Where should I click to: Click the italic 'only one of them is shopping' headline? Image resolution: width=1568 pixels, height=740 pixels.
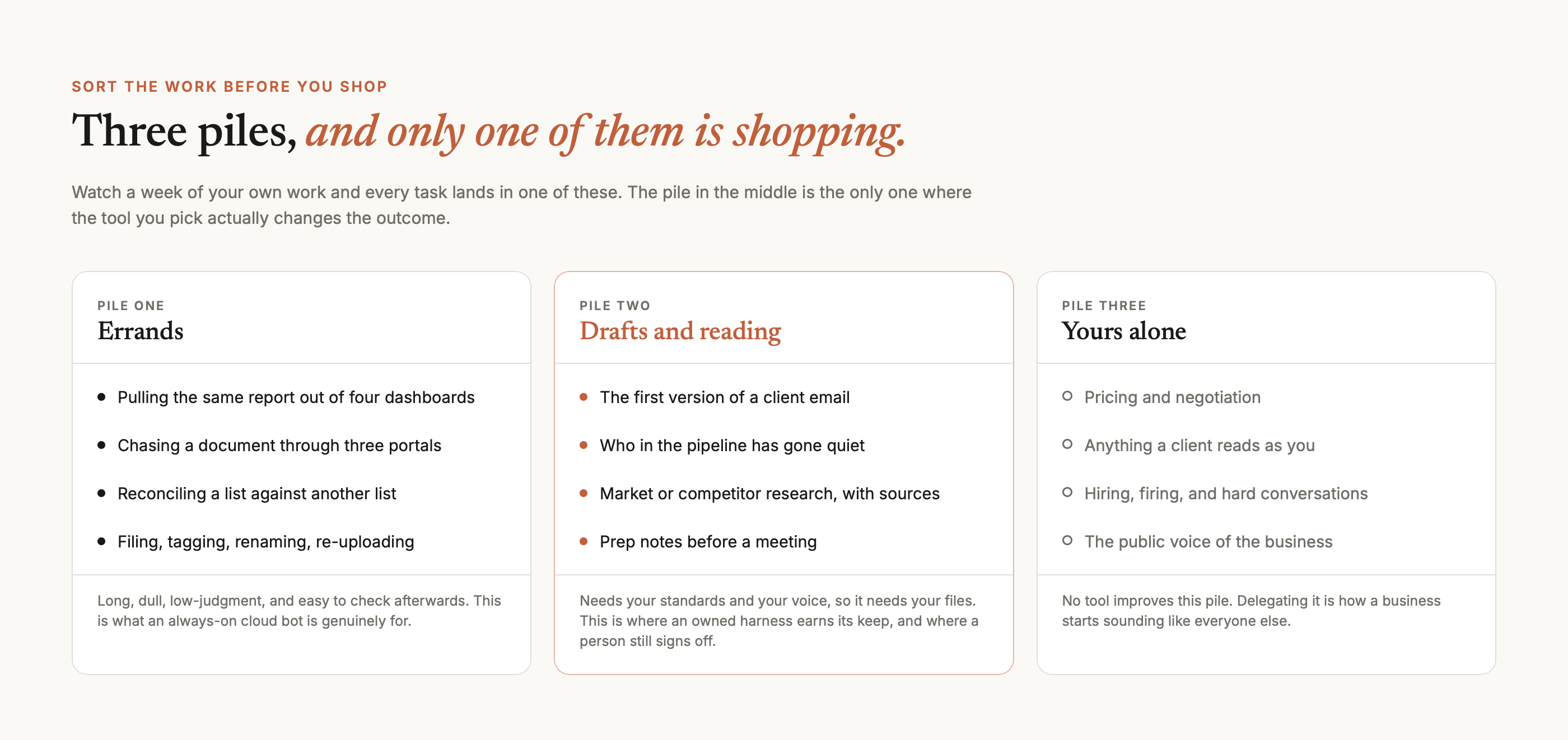click(645, 132)
